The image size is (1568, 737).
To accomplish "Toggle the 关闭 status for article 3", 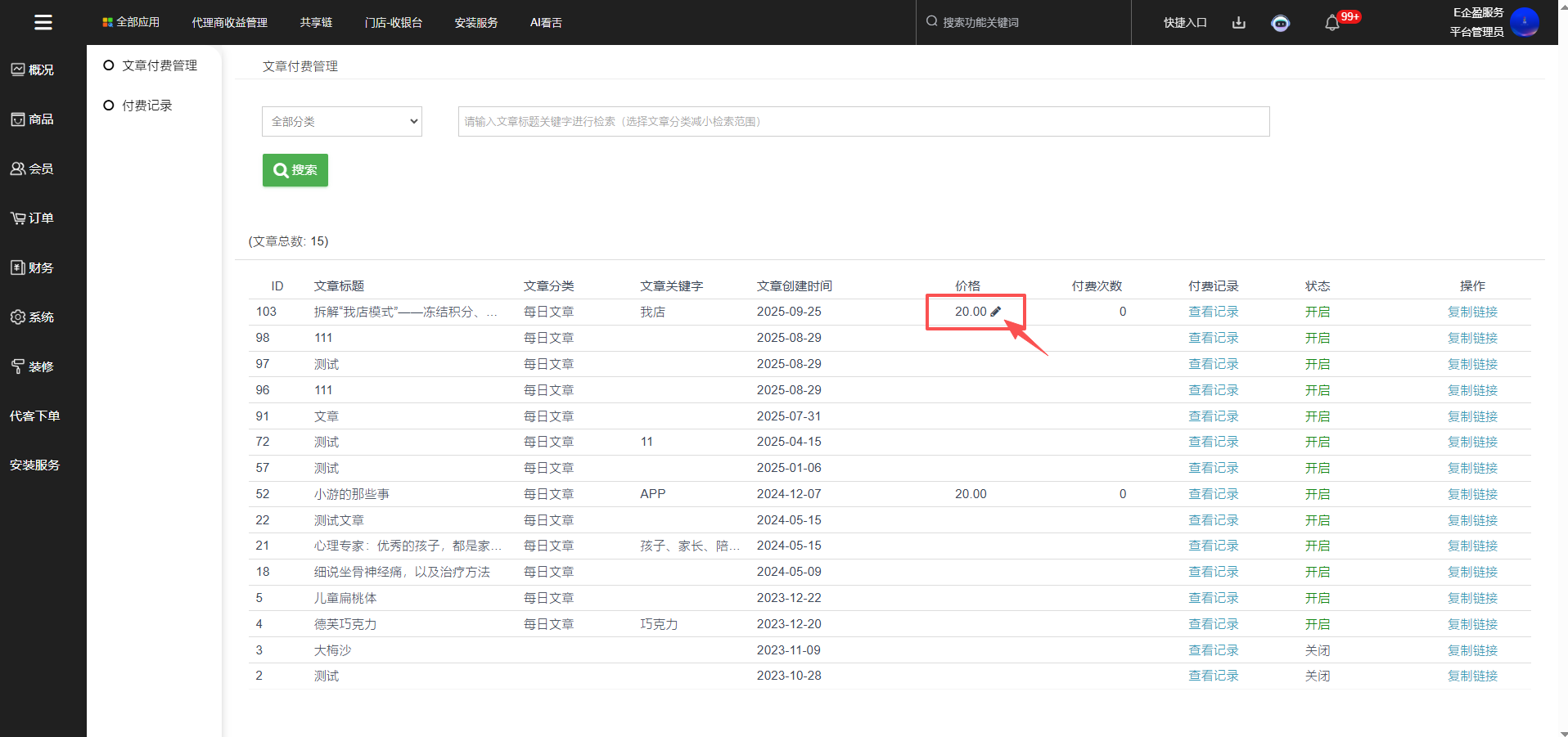I will pos(1317,650).
